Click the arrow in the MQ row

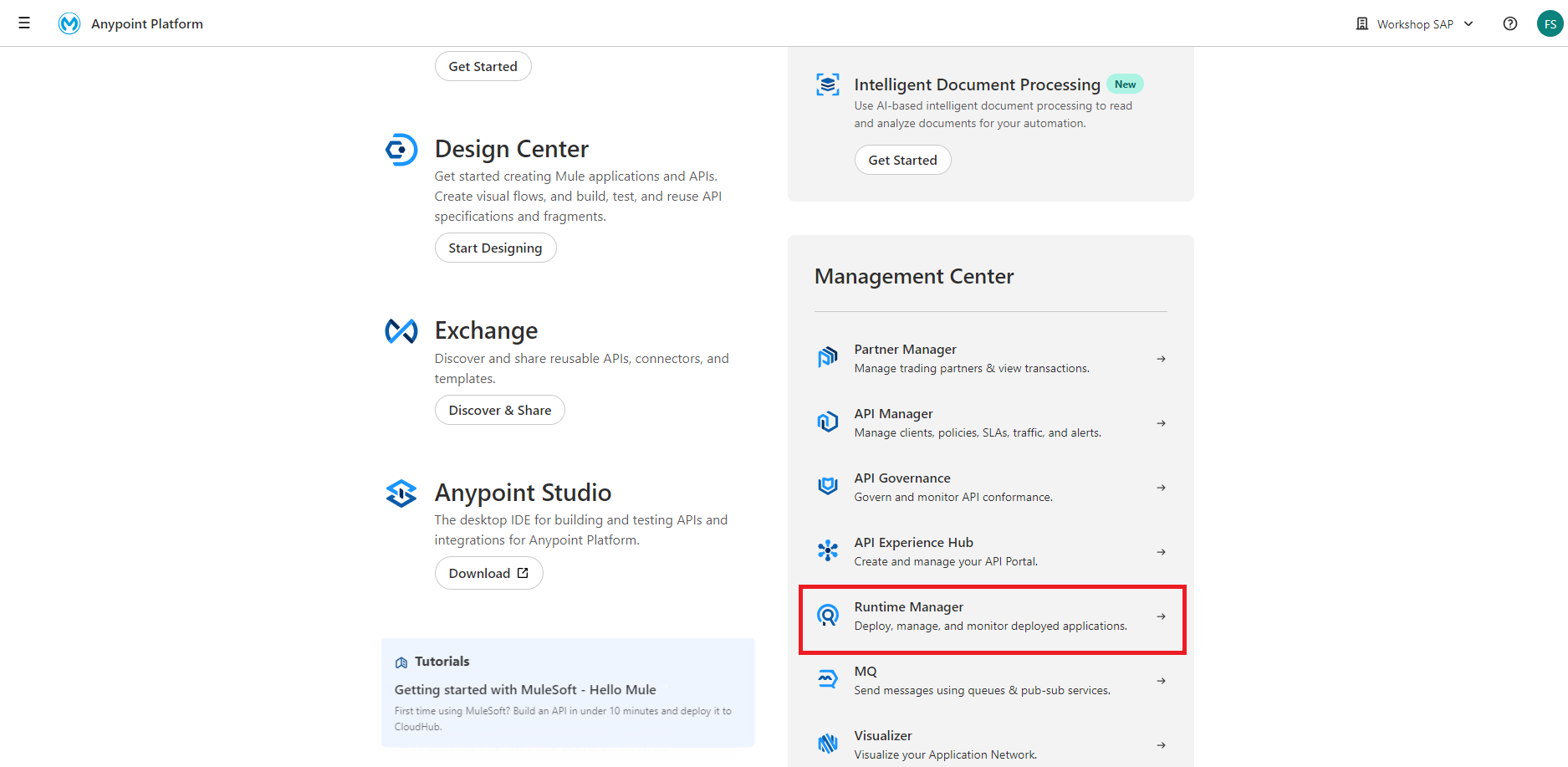coord(1161,681)
